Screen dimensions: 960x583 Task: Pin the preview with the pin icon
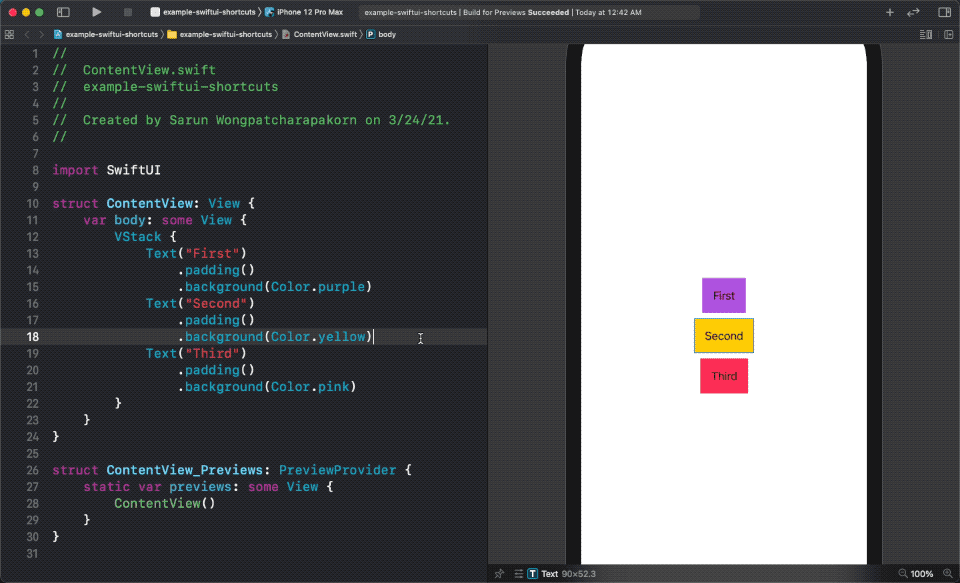tap(498, 573)
